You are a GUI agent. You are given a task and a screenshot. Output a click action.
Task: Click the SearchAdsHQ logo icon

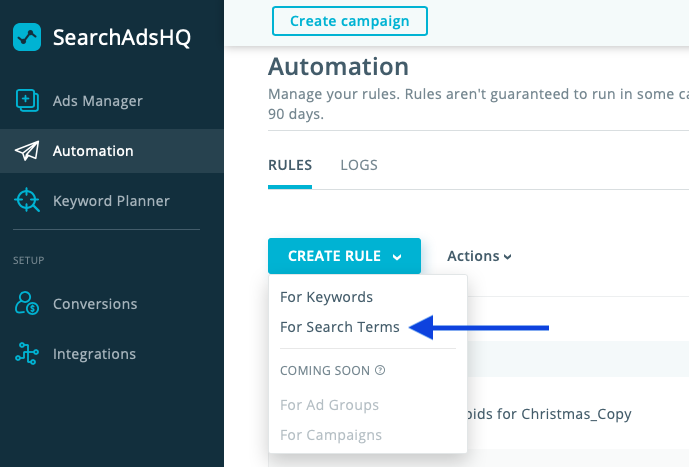pyautogui.click(x=27, y=38)
